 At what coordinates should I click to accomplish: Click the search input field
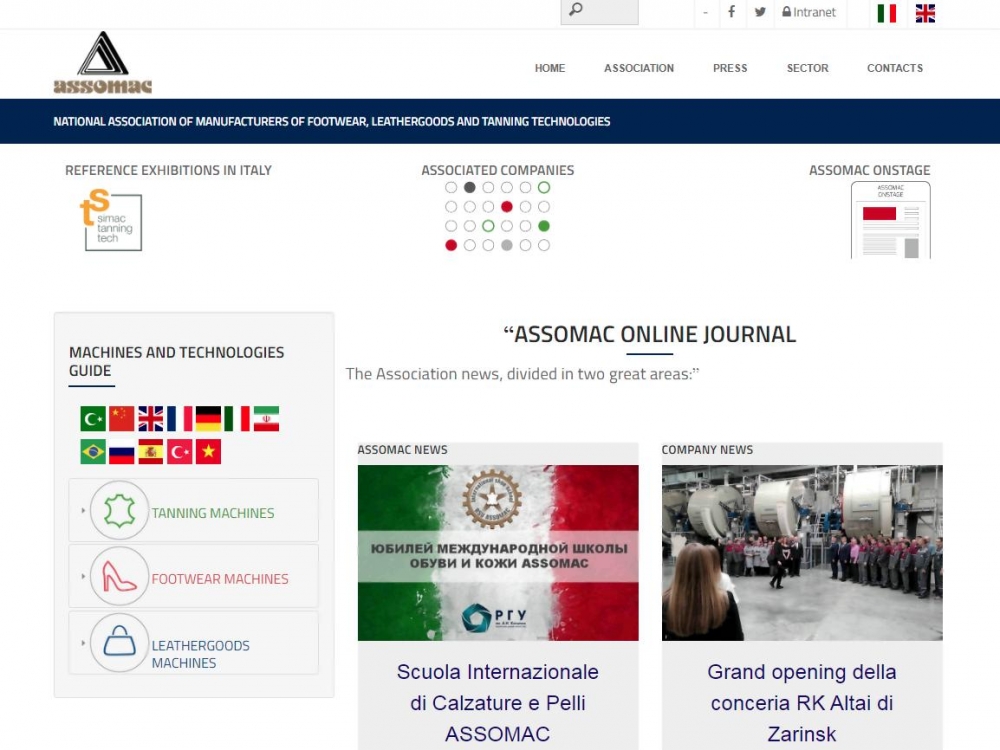click(x=599, y=11)
